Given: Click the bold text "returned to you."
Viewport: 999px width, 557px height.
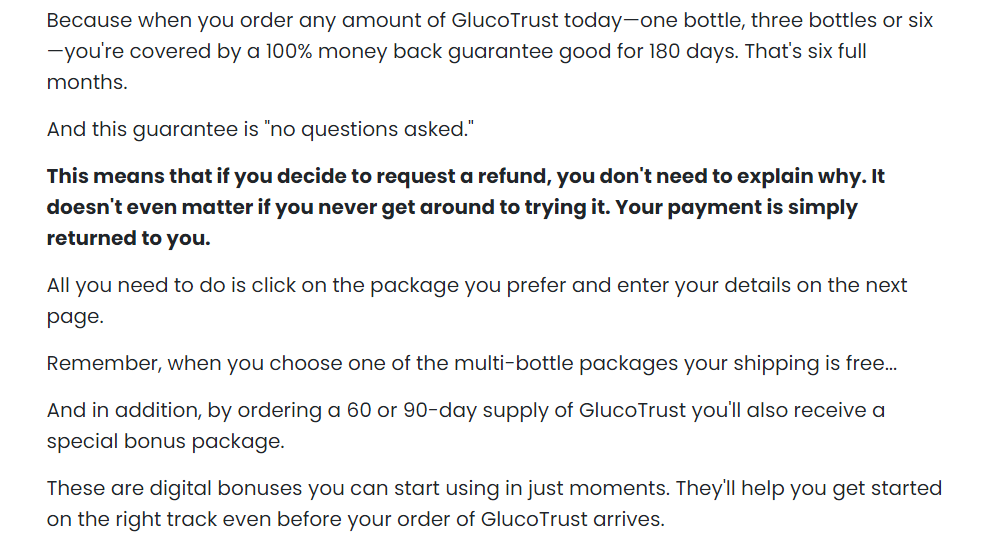Looking at the screenshot, I should coord(128,238).
